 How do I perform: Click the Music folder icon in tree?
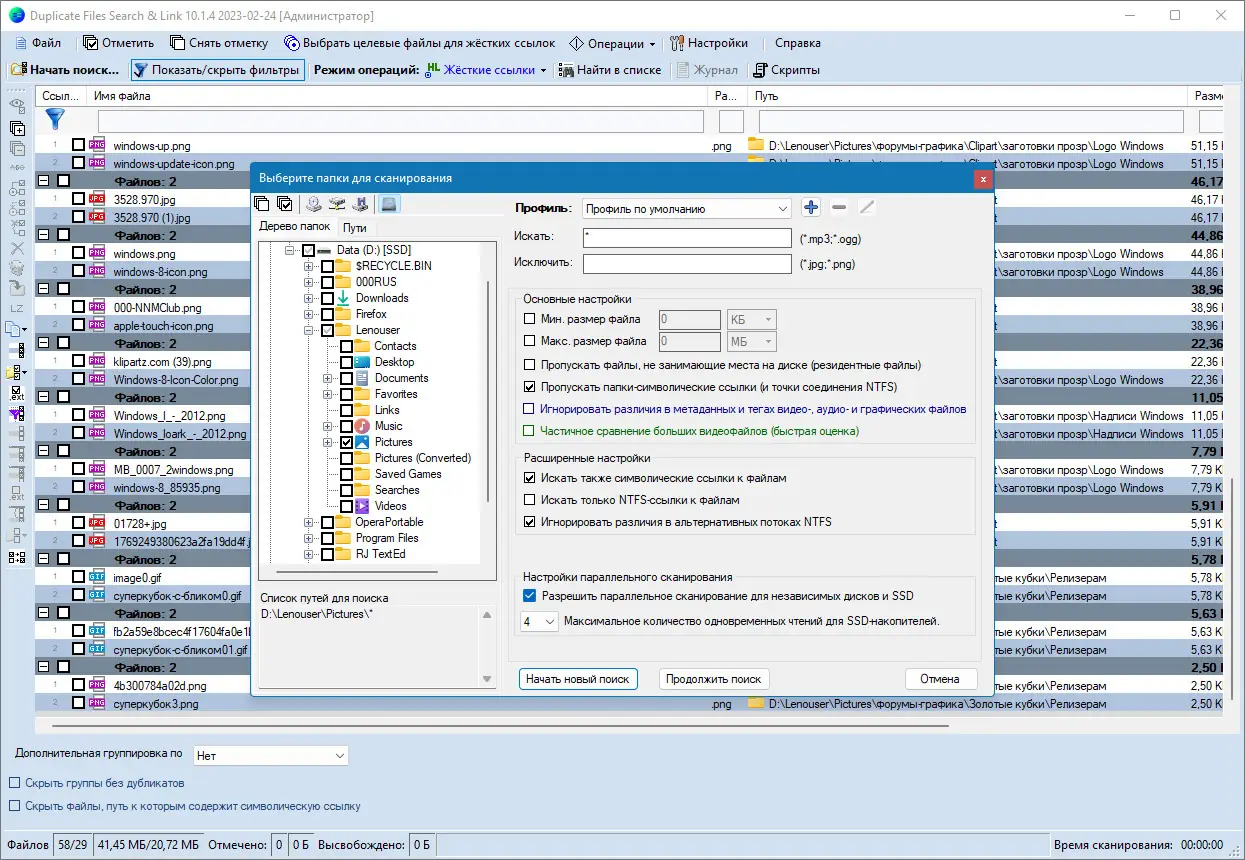(363, 426)
